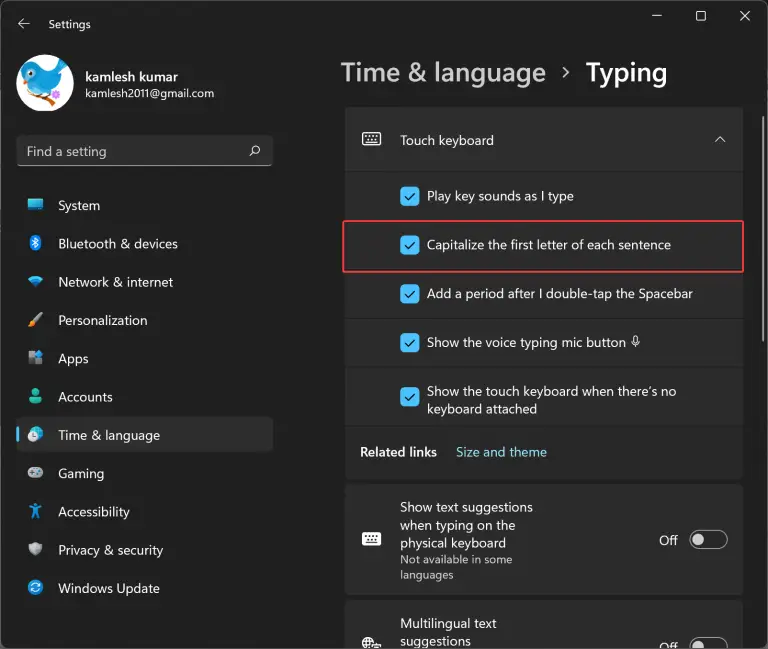
Task: Click the user profile bird avatar
Action: click(45, 83)
